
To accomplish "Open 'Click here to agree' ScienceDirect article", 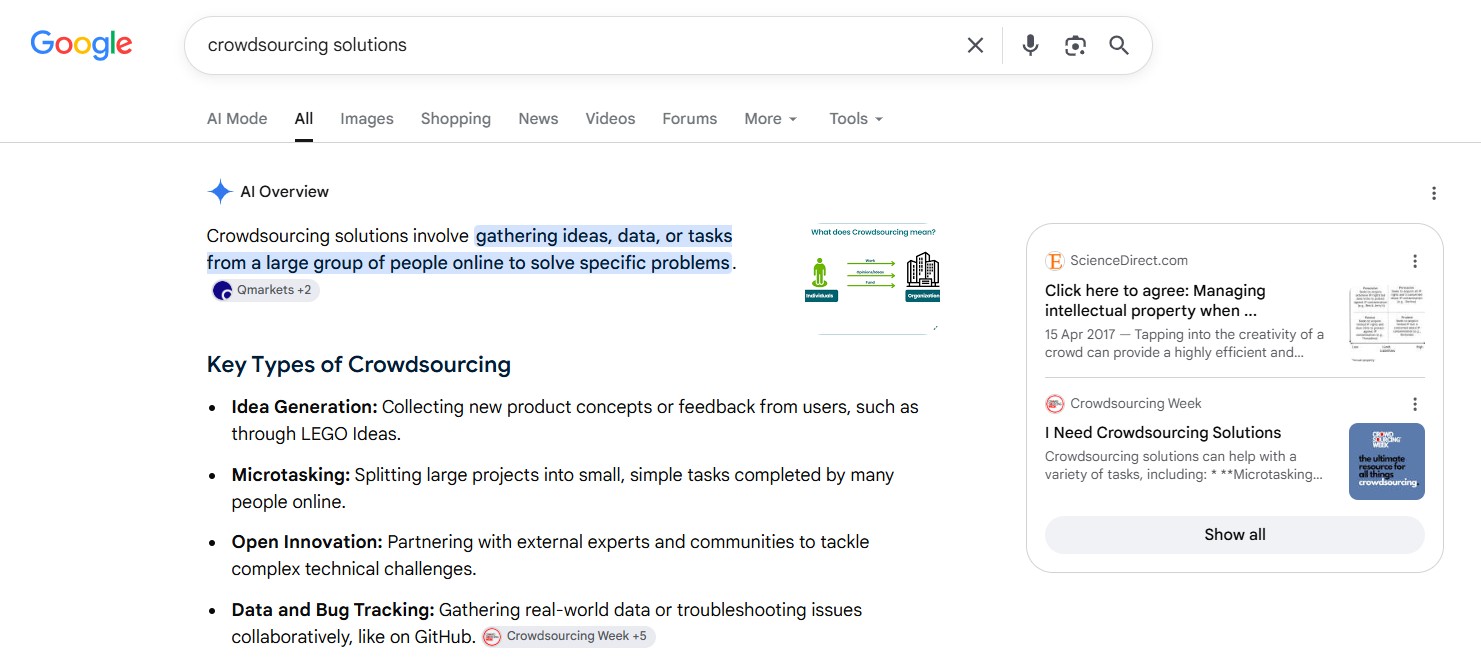I will (x=1155, y=300).
